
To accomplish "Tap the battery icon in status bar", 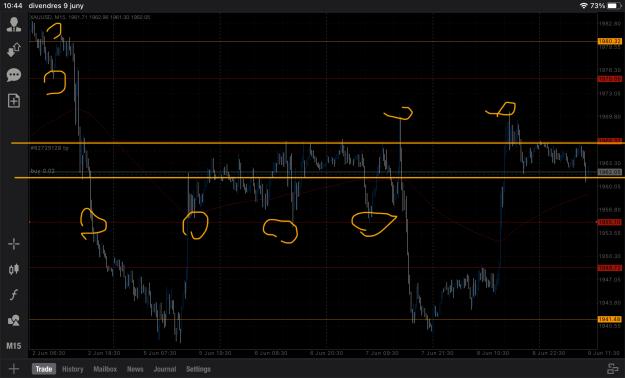I will click(614, 6).
